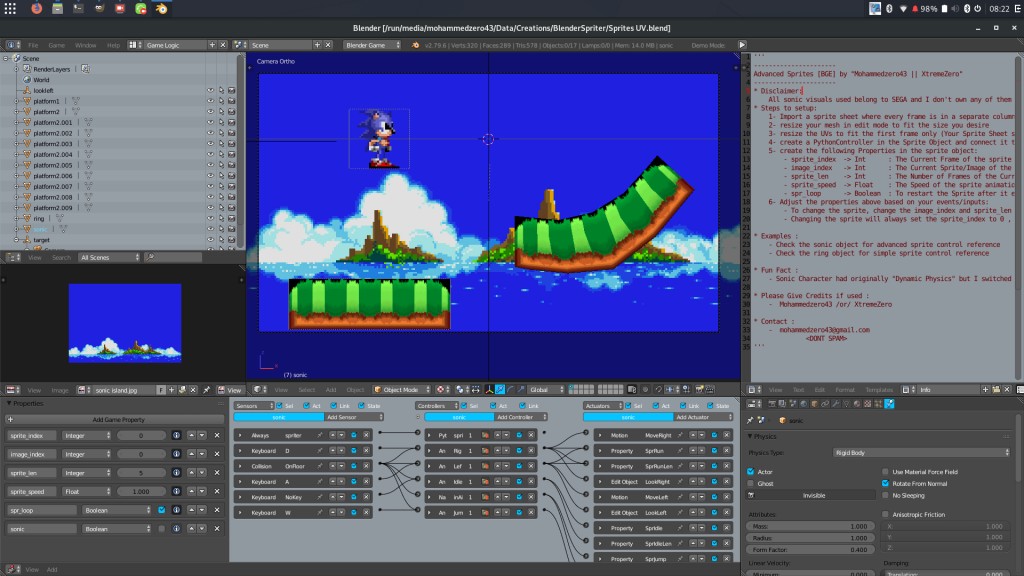Click the selectable arrow icon for lookleft

[221, 90]
